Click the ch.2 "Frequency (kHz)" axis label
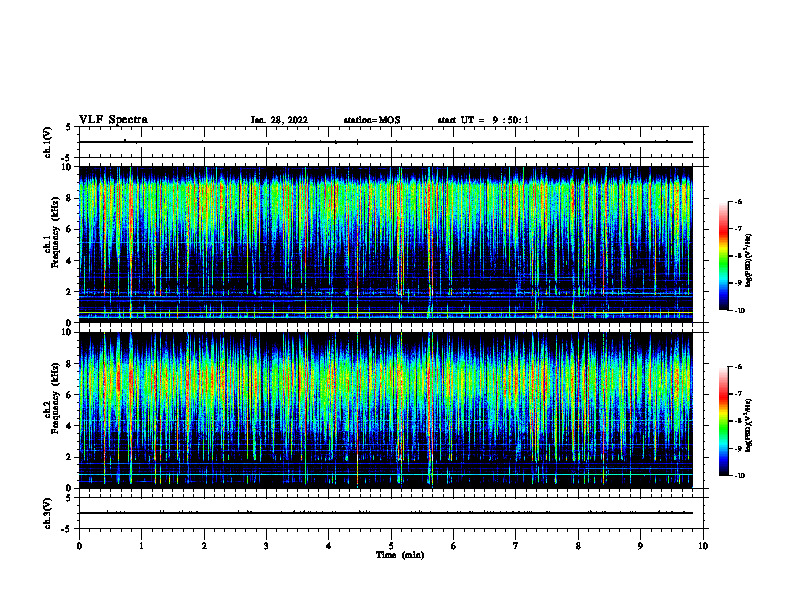792x612 pixels. pyautogui.click(x=55, y=398)
